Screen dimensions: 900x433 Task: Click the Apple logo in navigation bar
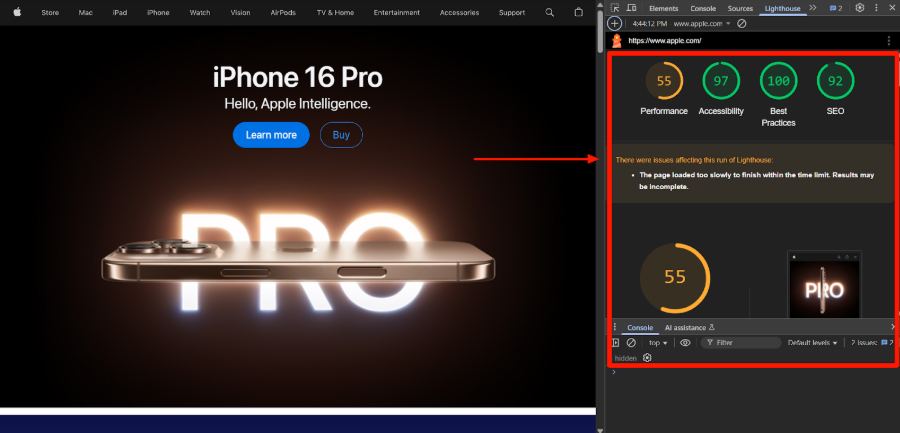point(17,12)
